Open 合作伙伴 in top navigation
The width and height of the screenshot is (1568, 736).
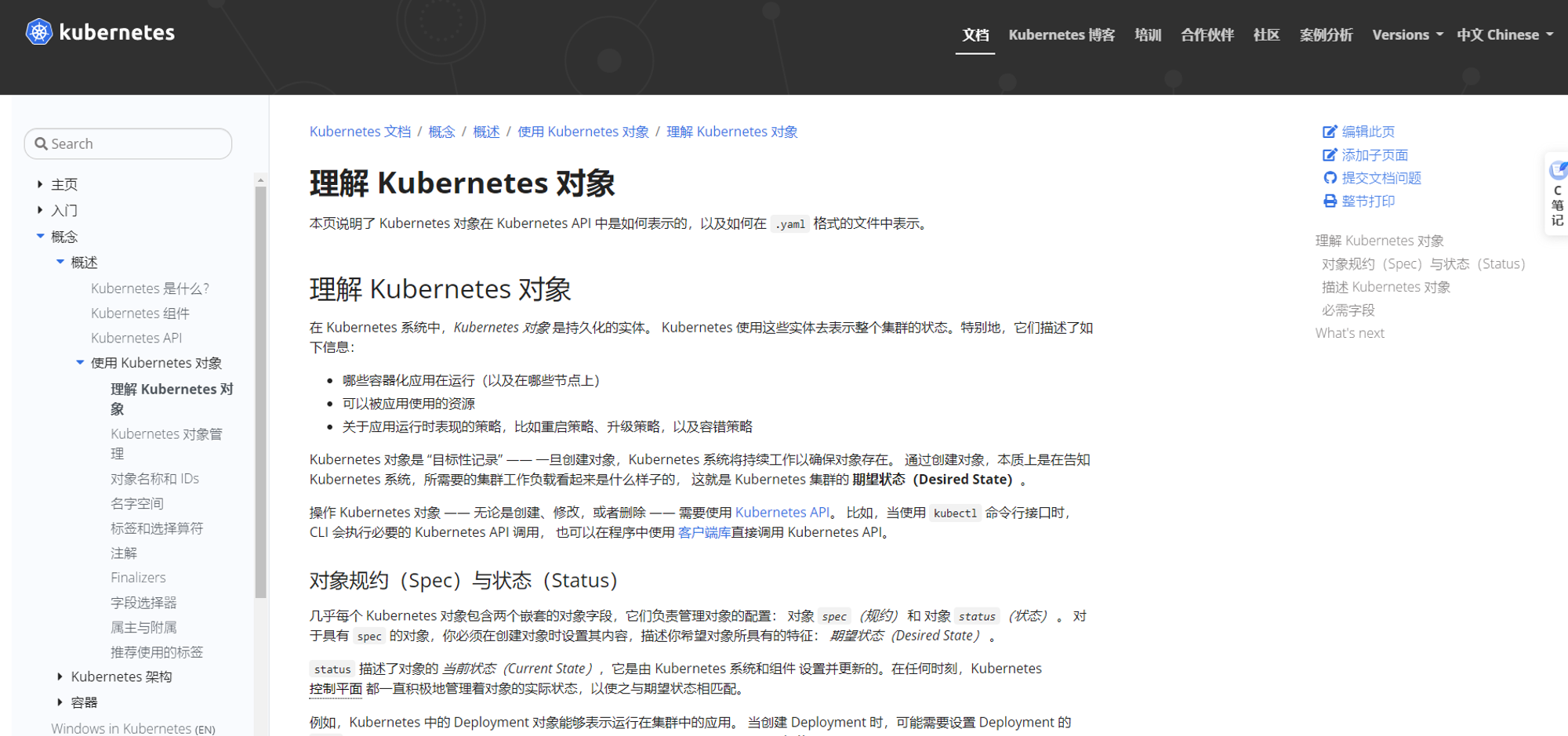pos(1207,34)
